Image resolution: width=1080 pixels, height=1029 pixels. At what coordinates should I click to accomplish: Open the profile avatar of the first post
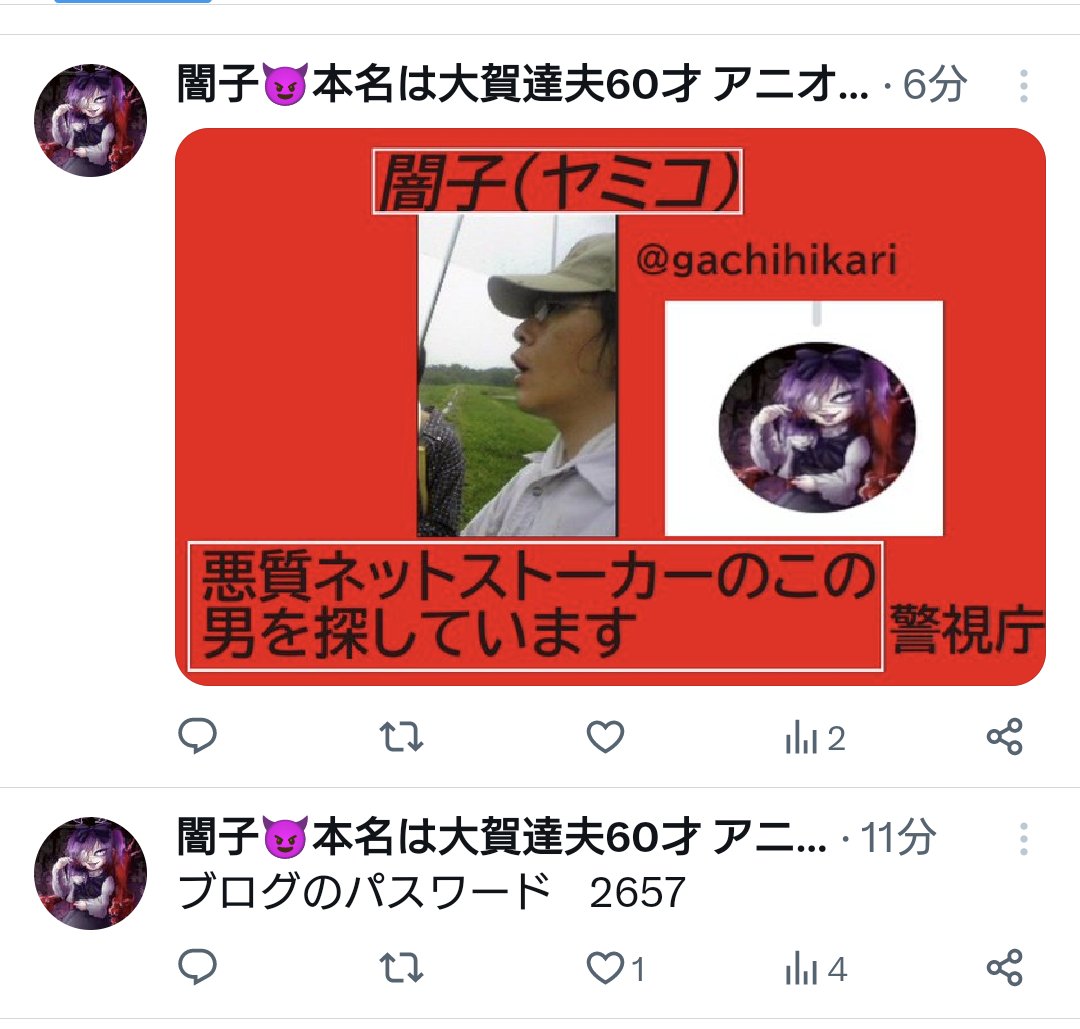90,120
